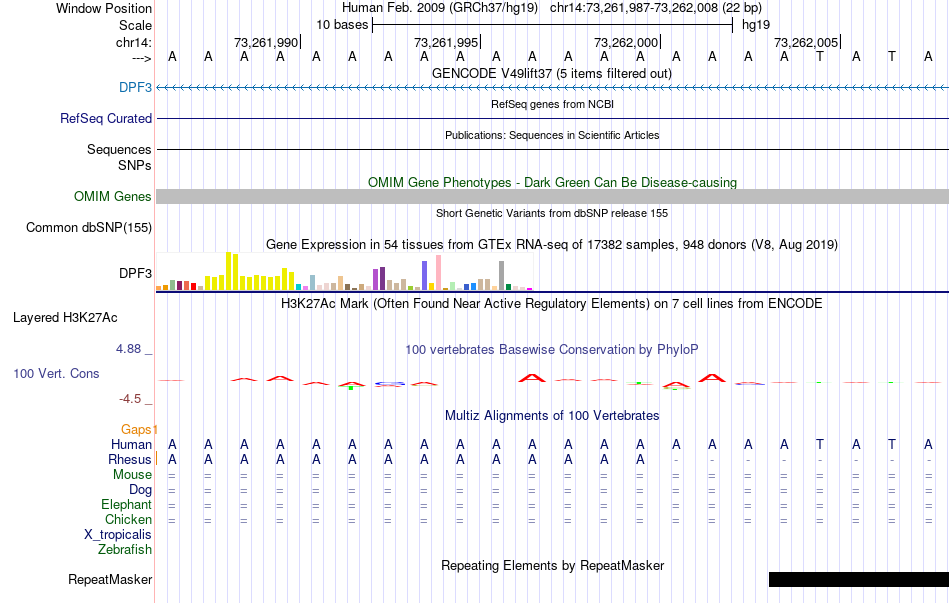The width and height of the screenshot is (950, 603).
Task: Click the hg19 assembly label by scale
Action: coord(756,25)
